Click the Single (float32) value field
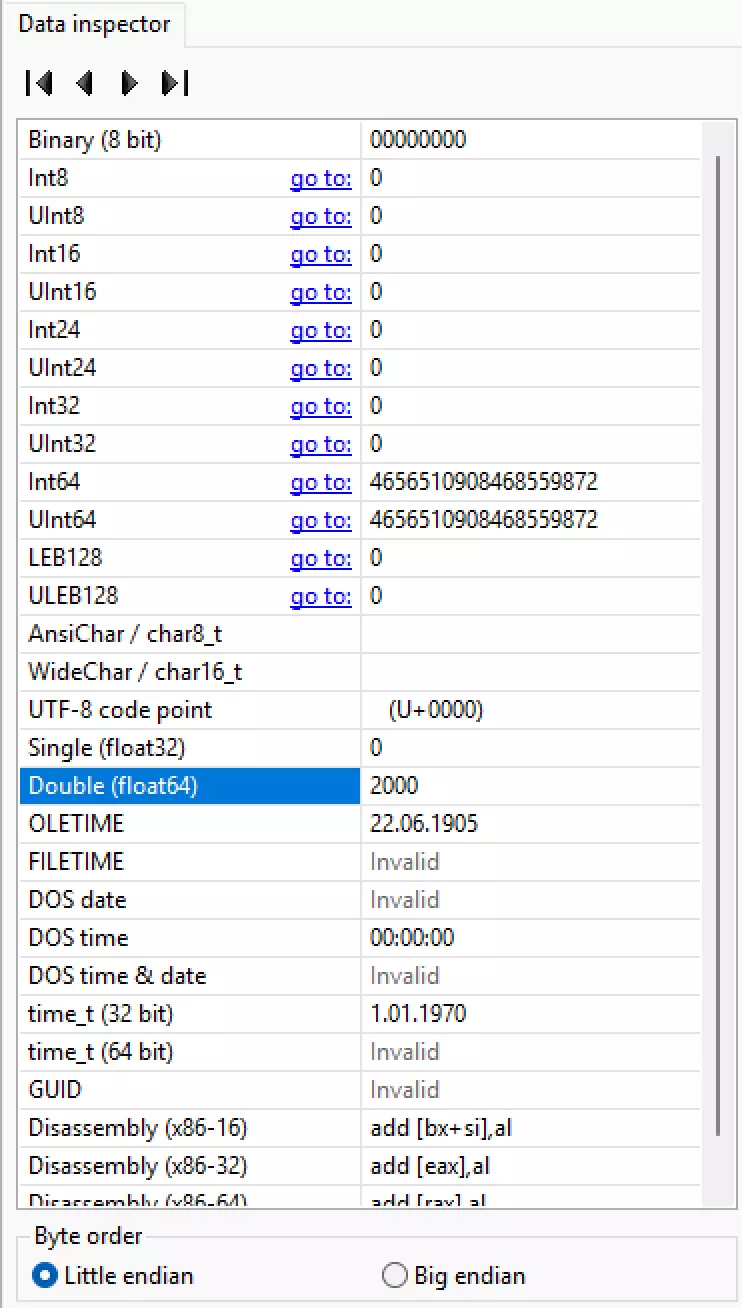Screen dimensions: 742x1308 pyautogui.click(x=530, y=748)
